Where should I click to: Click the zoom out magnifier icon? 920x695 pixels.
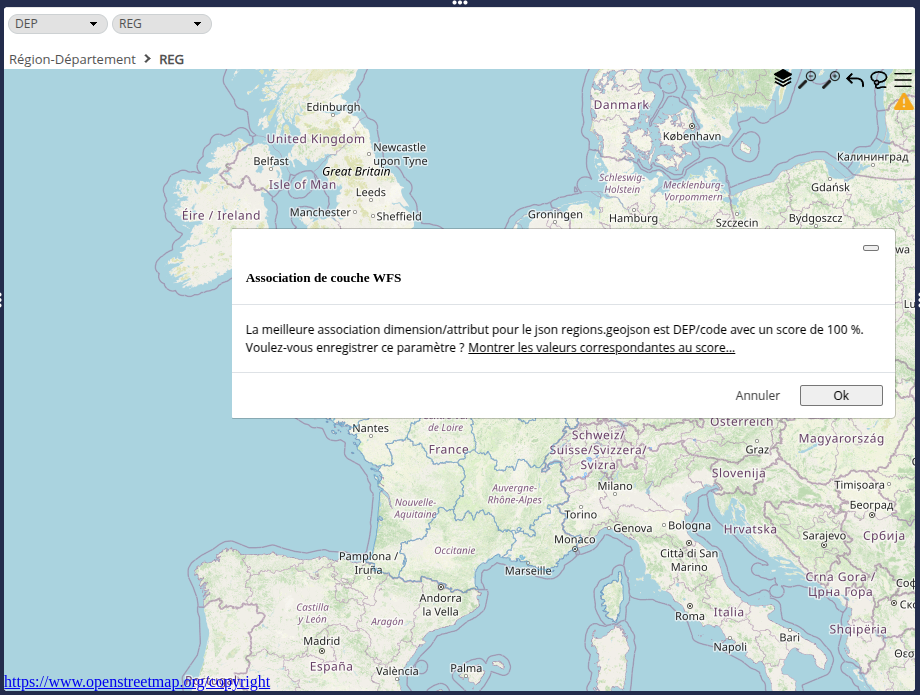tap(807, 80)
